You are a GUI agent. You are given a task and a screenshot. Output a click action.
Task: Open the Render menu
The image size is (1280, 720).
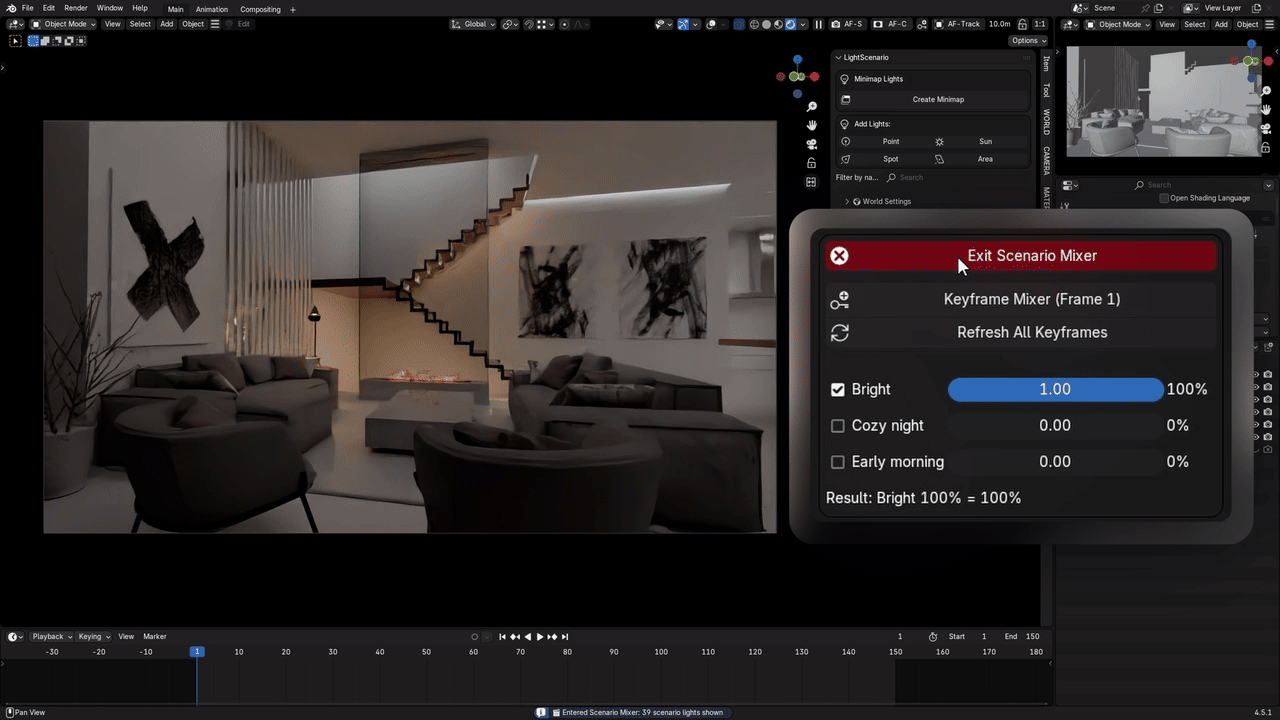[76, 8]
